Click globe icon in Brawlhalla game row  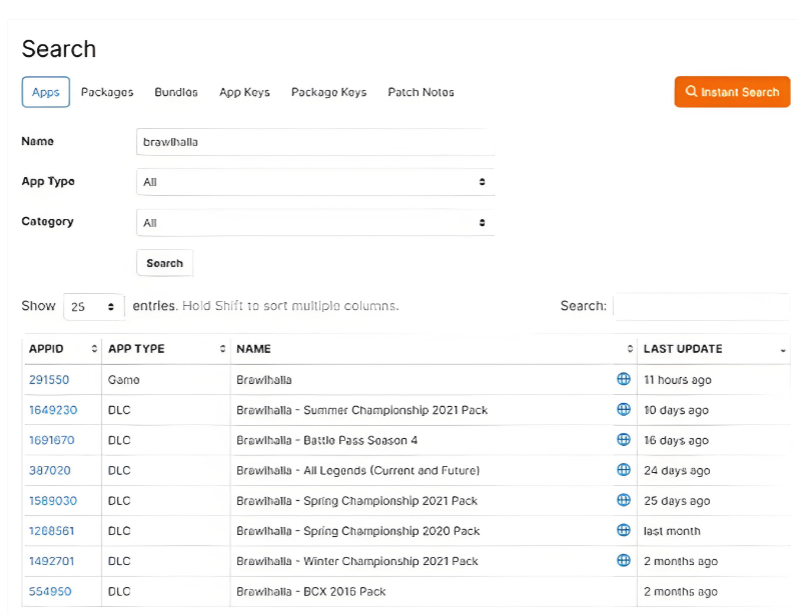click(623, 379)
